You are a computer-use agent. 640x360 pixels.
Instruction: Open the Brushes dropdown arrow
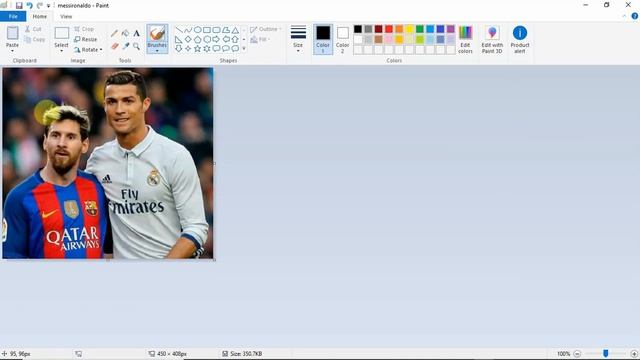click(x=157, y=51)
